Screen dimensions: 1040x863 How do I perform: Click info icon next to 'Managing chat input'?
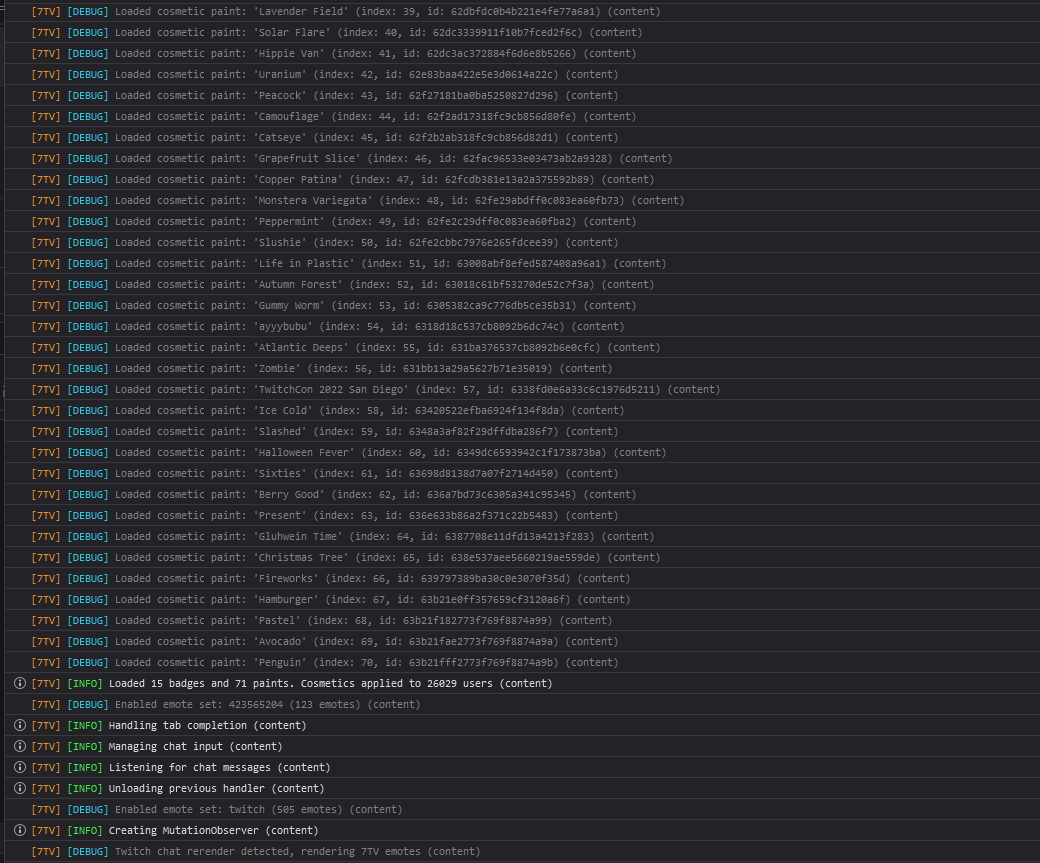[20, 746]
